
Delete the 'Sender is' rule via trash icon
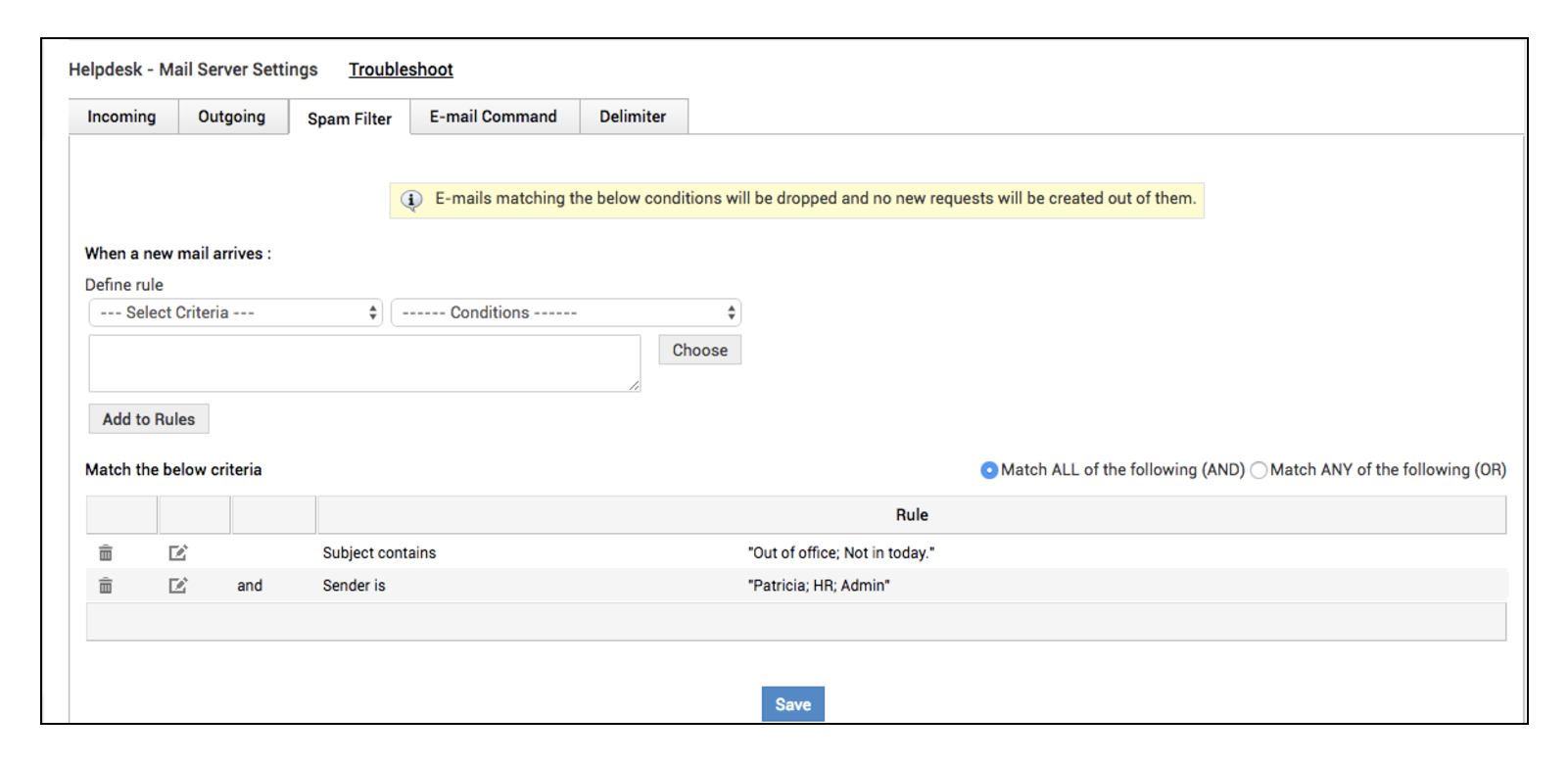pos(106,586)
